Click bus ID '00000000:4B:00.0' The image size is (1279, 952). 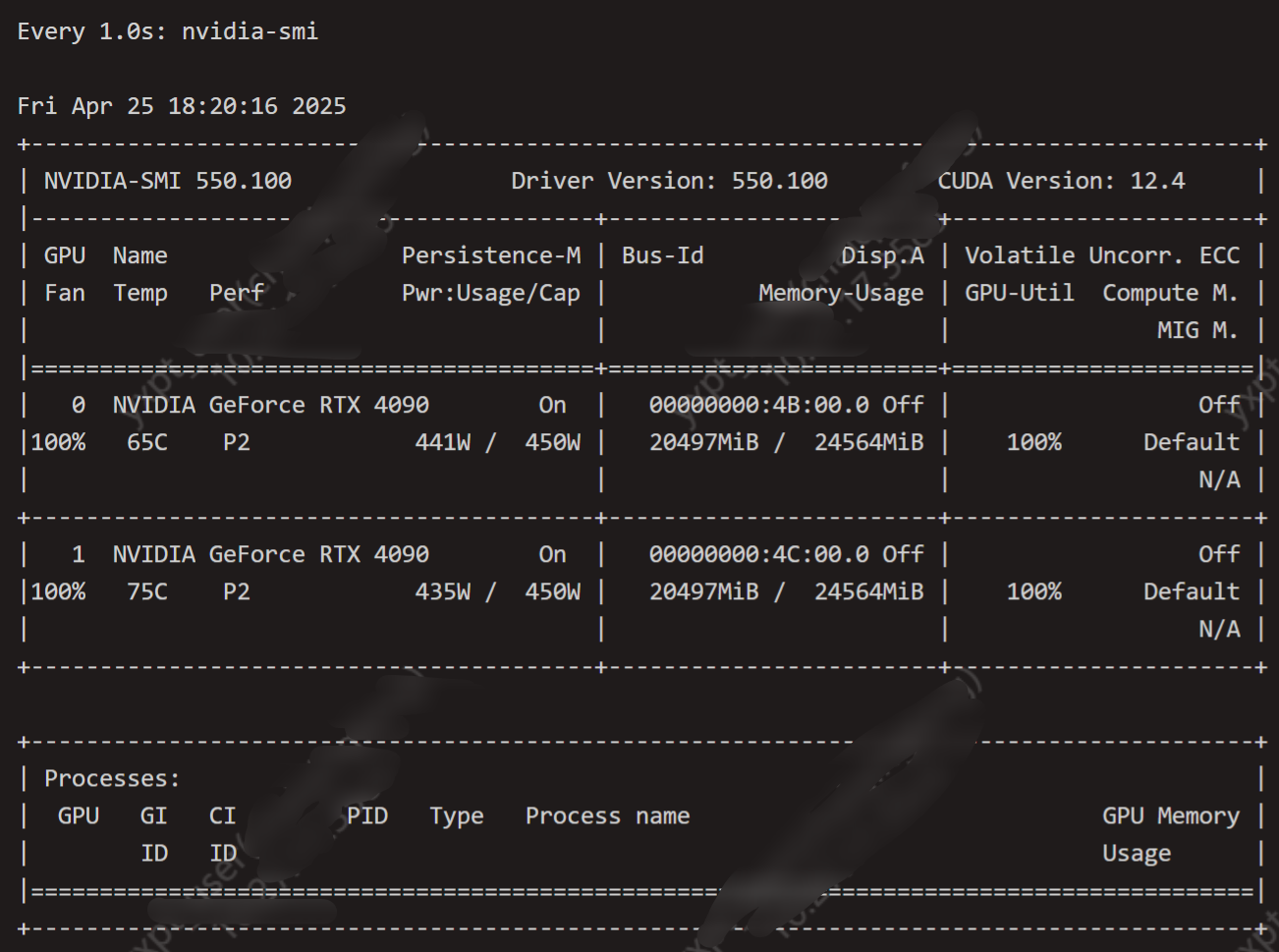(759, 405)
